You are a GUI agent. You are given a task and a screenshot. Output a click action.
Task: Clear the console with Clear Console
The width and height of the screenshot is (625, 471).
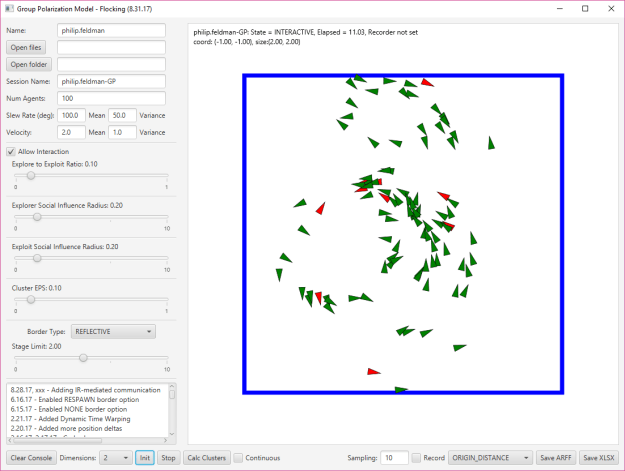(x=31, y=458)
